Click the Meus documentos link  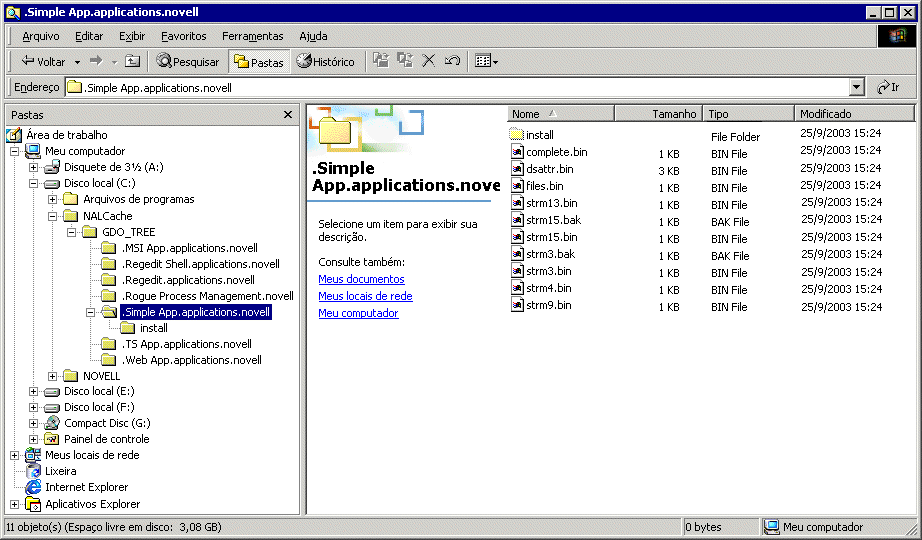coord(361,279)
